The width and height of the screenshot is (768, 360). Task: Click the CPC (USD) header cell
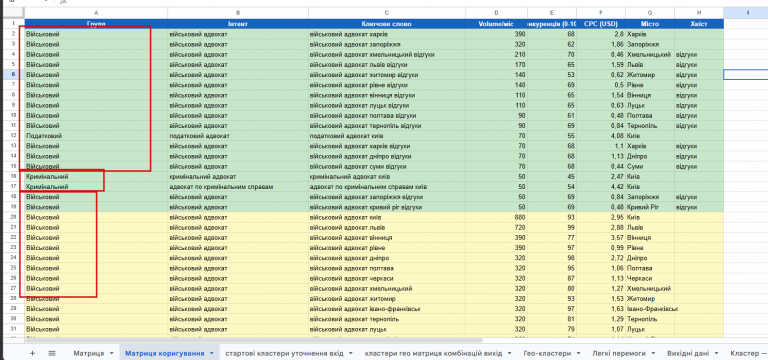(601, 24)
